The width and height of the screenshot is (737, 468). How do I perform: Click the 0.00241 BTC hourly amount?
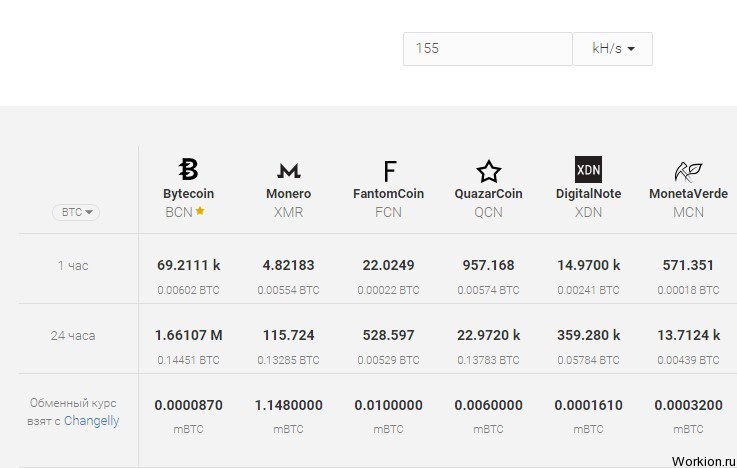(x=588, y=290)
